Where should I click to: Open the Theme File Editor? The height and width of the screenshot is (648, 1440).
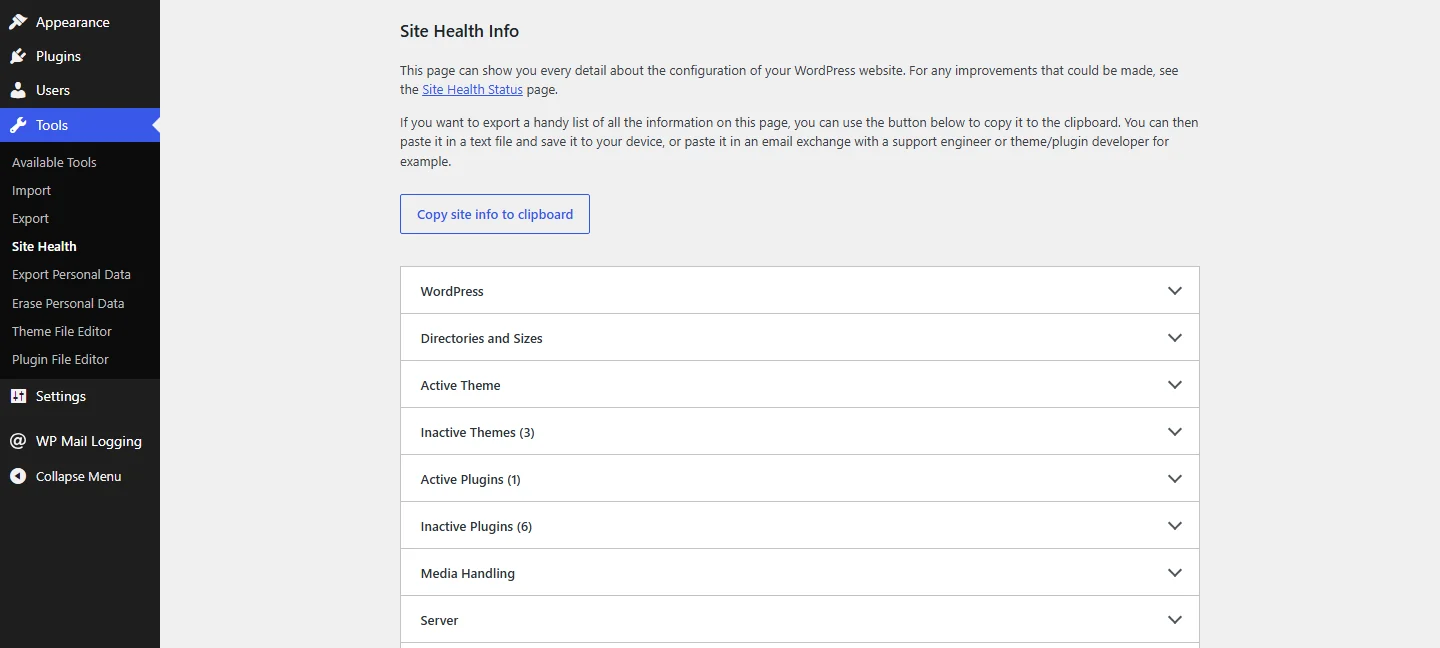click(62, 331)
